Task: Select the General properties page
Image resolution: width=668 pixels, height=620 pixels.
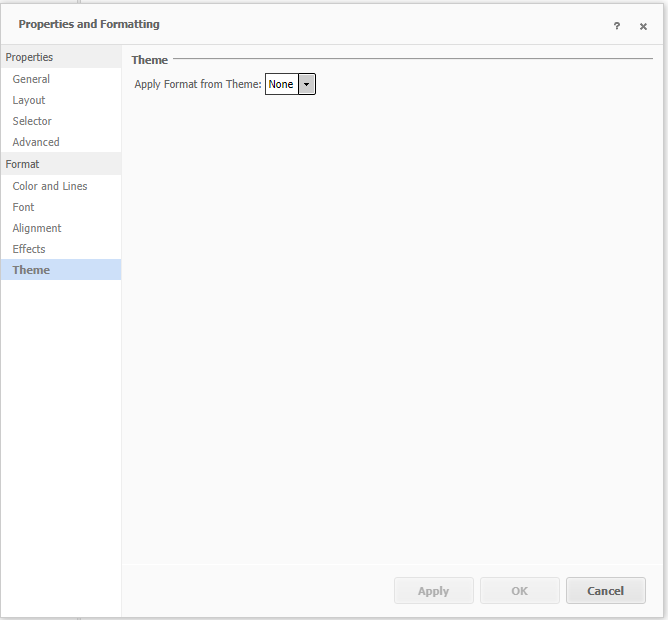Action: (x=61, y=79)
